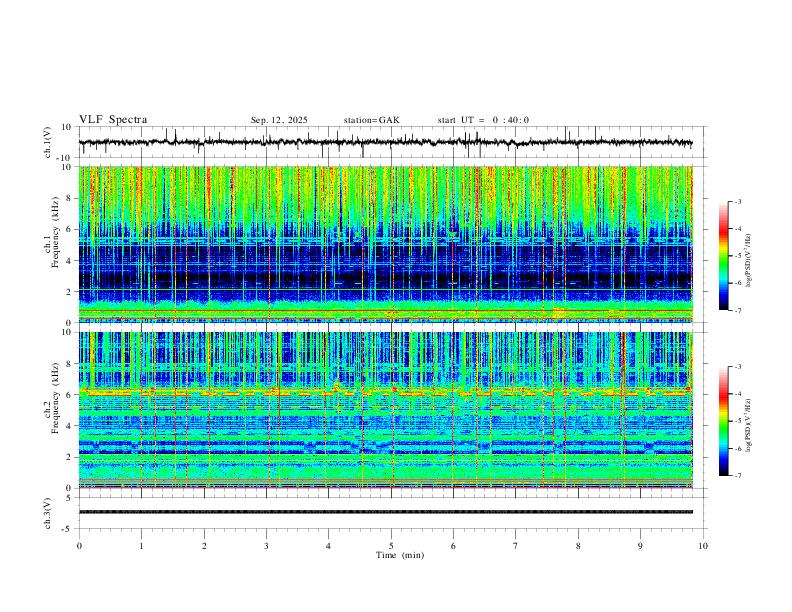Select the date text "Sep. 12, 2025"
The height and width of the screenshot is (612, 792).
pos(279,120)
